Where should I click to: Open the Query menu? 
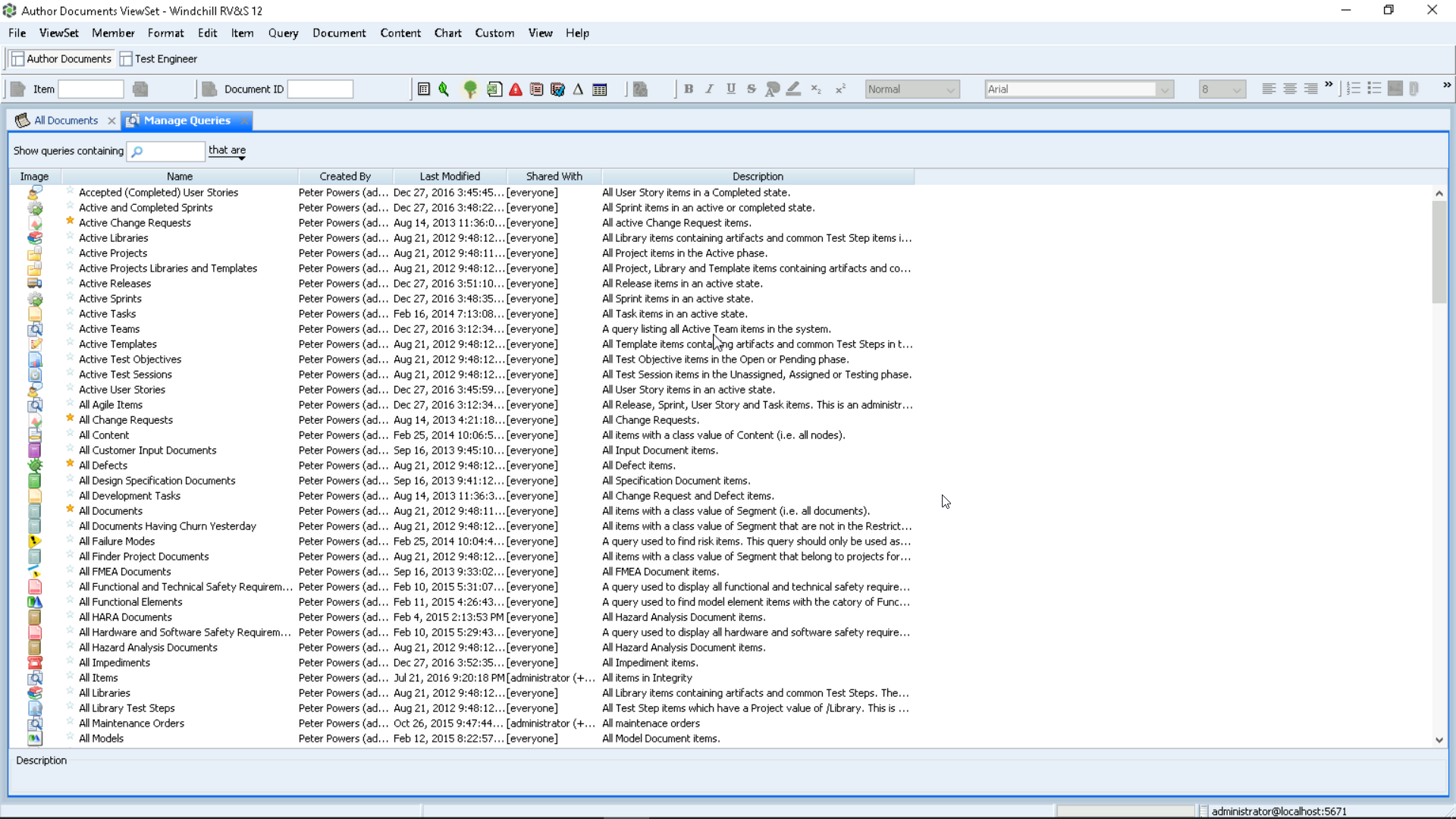click(x=283, y=33)
